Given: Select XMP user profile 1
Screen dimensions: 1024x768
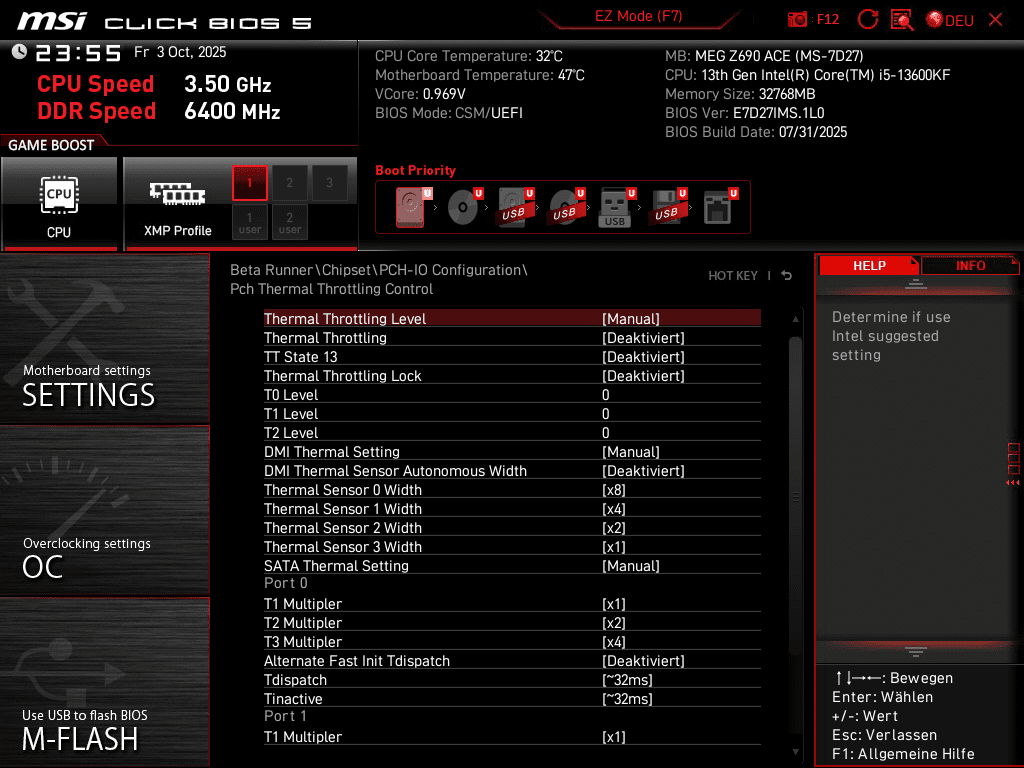Looking at the screenshot, I should (249, 222).
